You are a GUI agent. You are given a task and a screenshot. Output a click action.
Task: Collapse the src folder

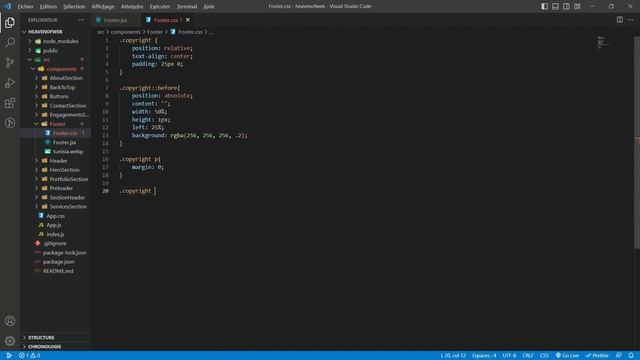(x=56, y=60)
